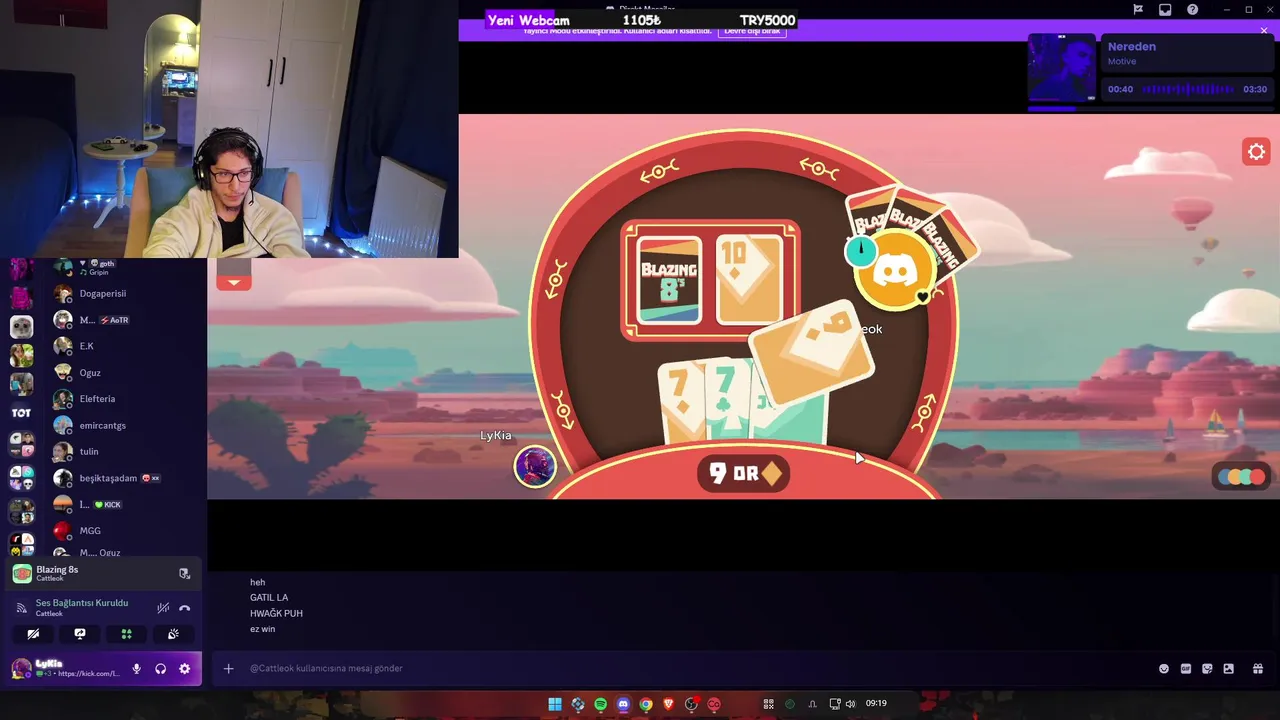Viewport: 1280px width, 720px height.
Task: Click the plus attachment button in chat
Action: 228,668
